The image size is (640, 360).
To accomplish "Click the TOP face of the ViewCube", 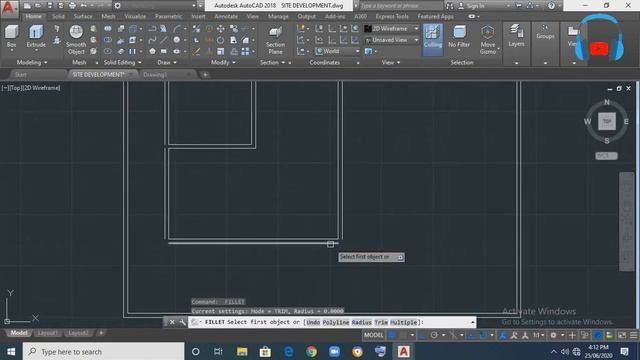I will [x=607, y=121].
